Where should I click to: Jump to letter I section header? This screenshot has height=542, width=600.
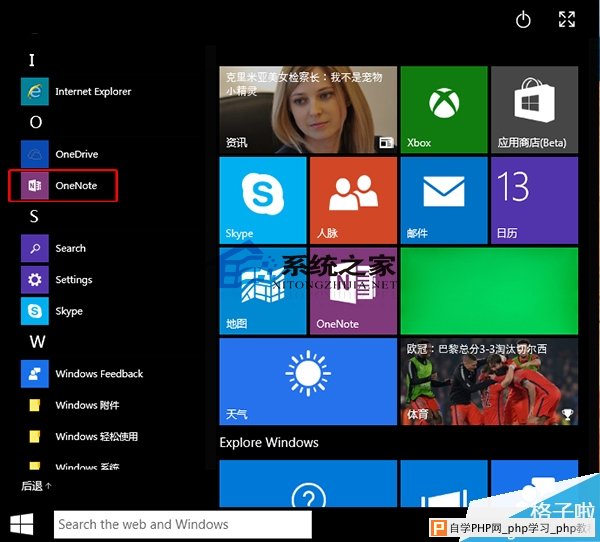(x=32, y=60)
